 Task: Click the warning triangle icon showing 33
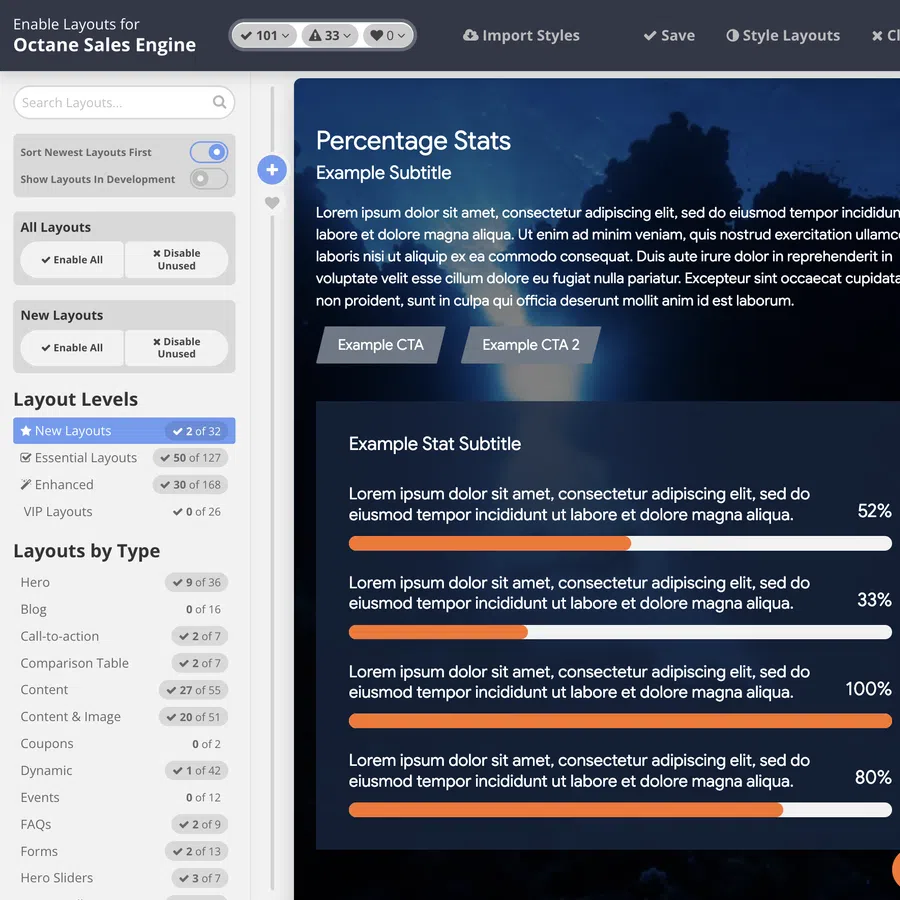click(315, 36)
